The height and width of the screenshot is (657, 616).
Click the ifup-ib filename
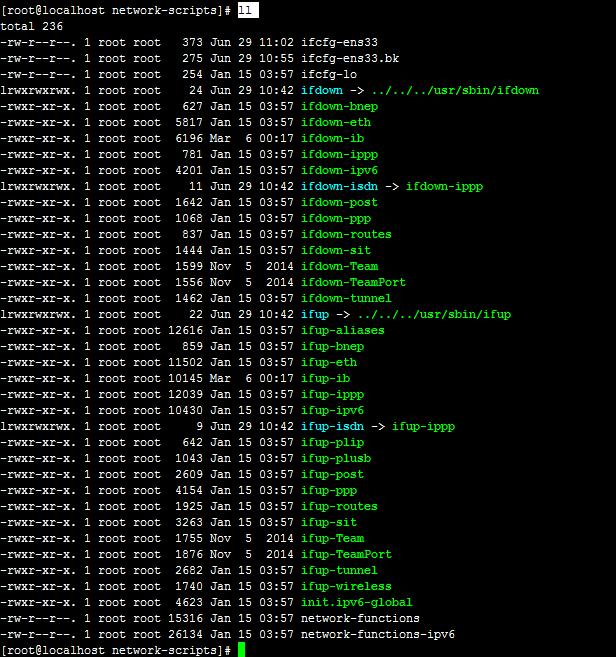(325, 378)
